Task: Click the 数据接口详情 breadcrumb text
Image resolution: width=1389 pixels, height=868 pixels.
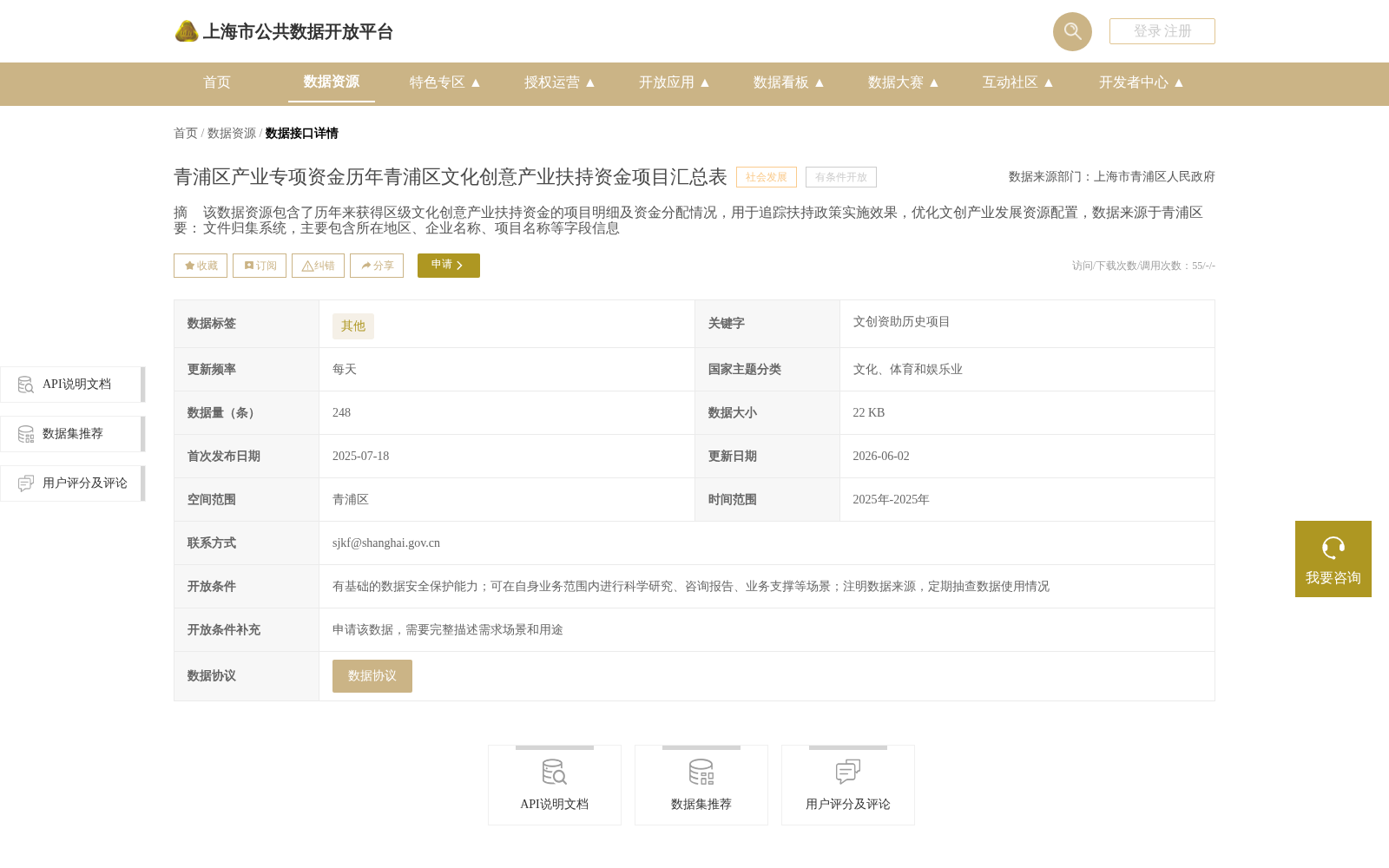Action: click(x=302, y=134)
